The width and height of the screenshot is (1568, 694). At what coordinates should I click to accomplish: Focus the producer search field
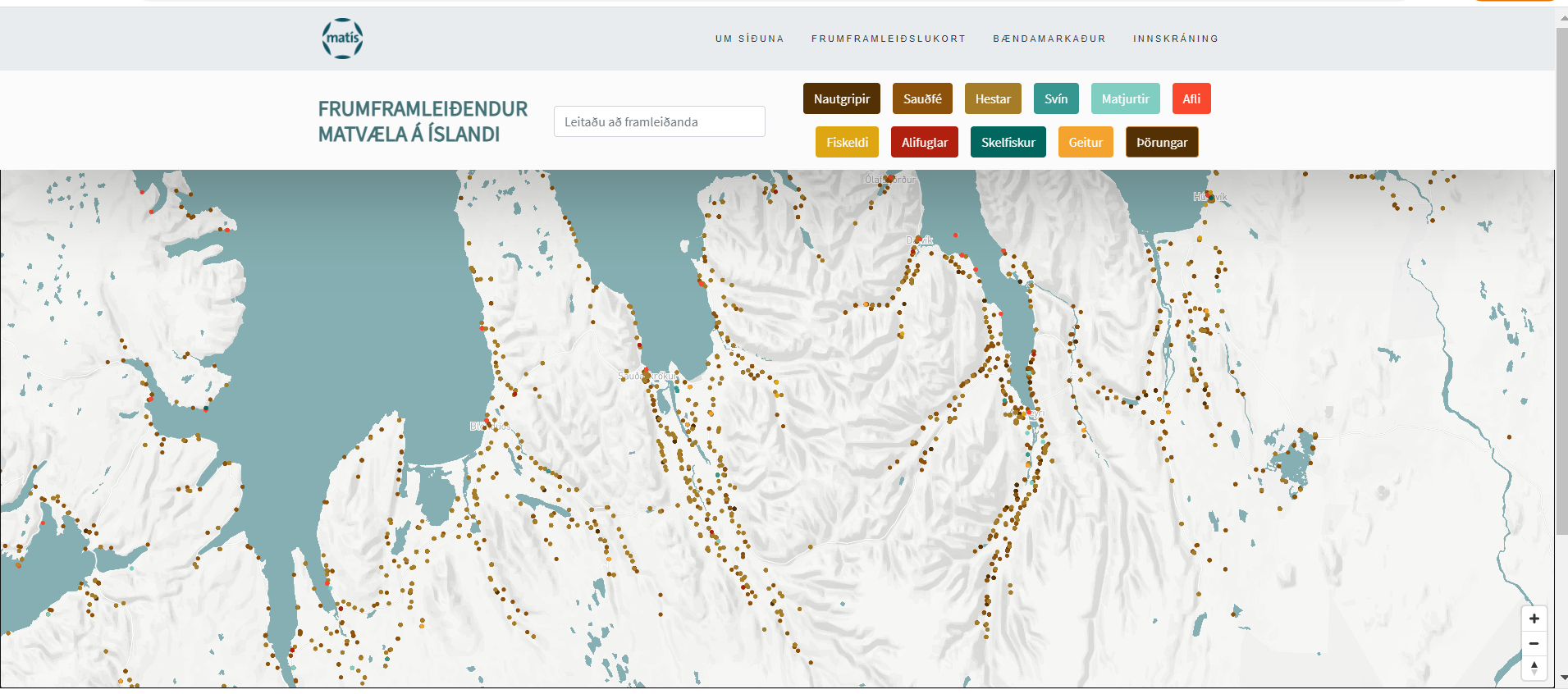coord(659,121)
